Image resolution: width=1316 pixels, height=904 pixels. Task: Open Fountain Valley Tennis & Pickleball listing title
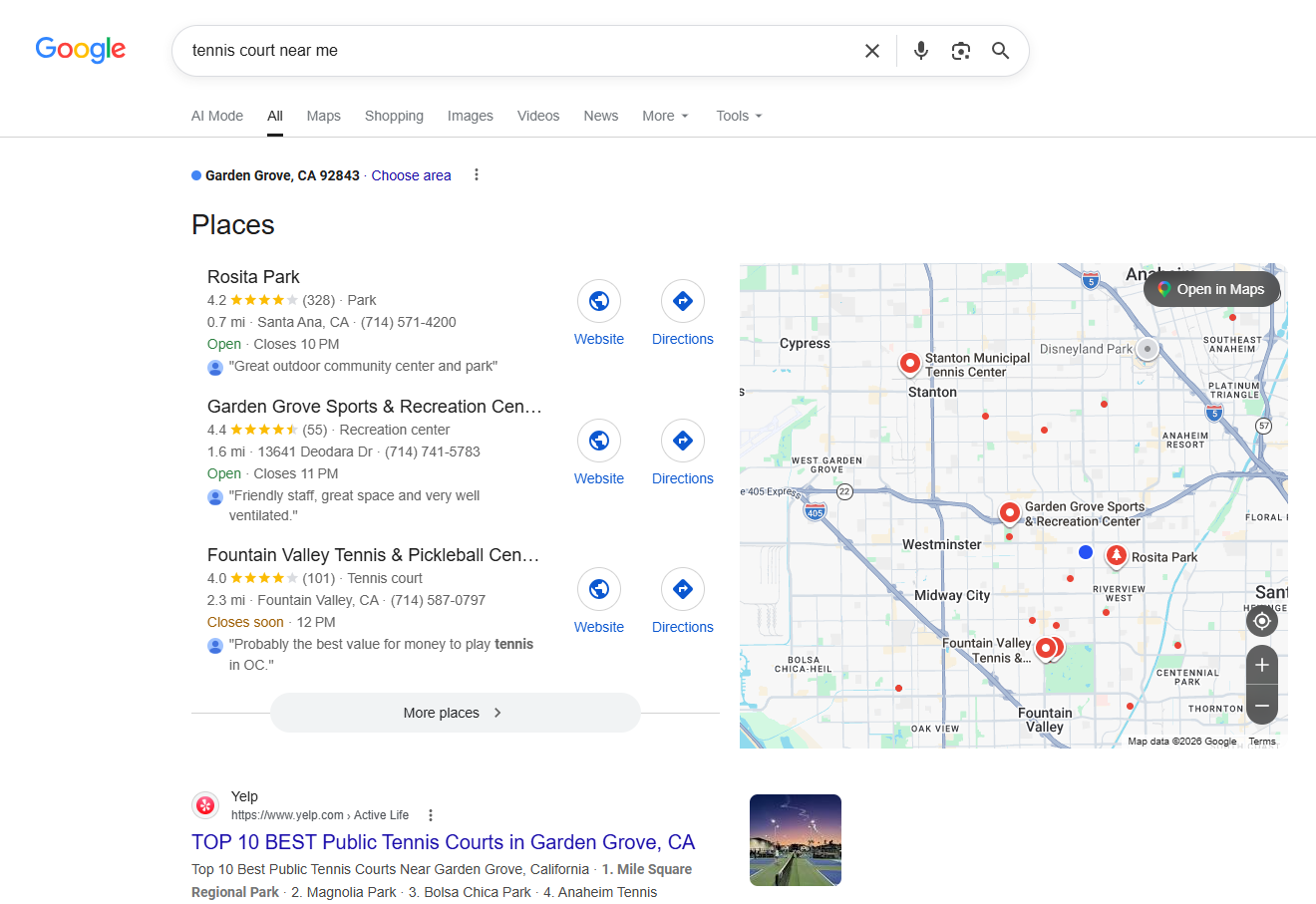pyautogui.click(x=374, y=555)
